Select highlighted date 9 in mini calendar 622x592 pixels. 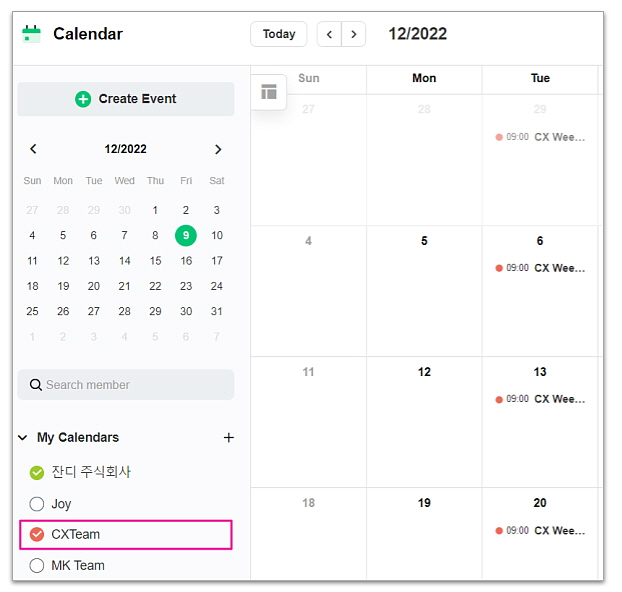(x=185, y=235)
